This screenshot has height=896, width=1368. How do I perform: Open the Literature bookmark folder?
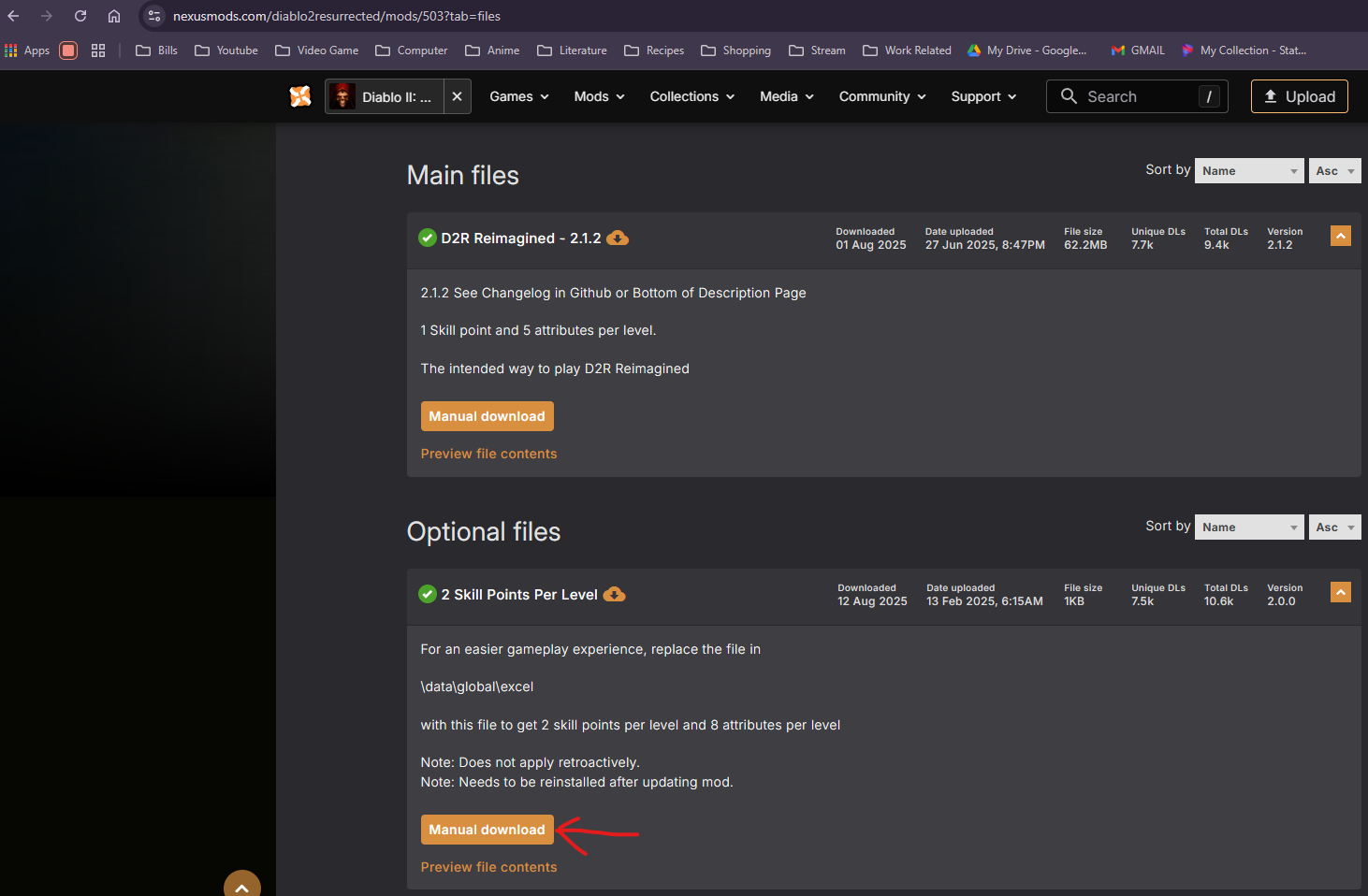[572, 51]
